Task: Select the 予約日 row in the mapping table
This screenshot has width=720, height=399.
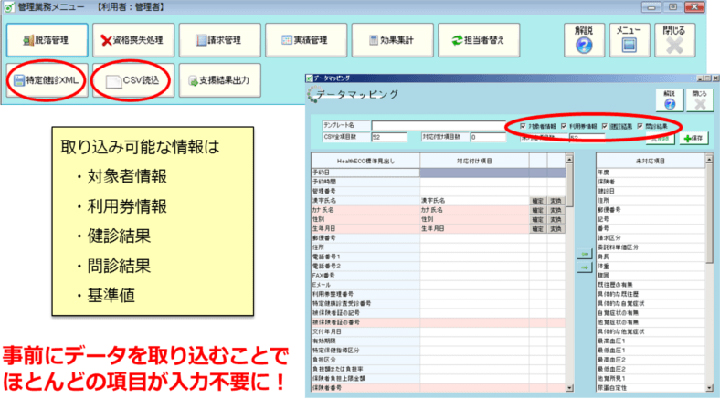Action: (x=439, y=173)
